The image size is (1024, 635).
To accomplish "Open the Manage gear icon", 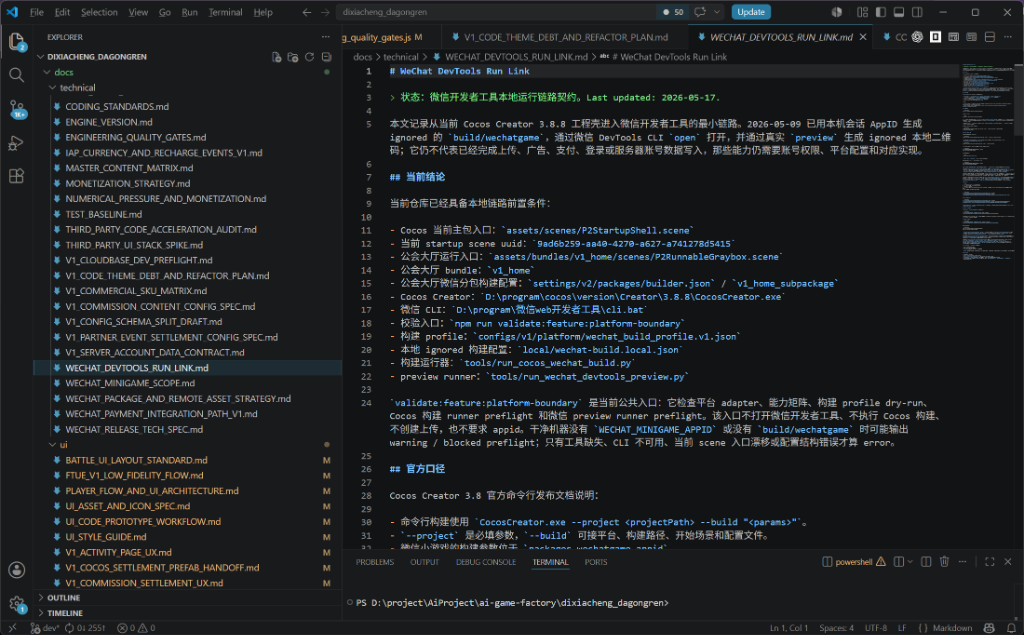I will coord(16,604).
